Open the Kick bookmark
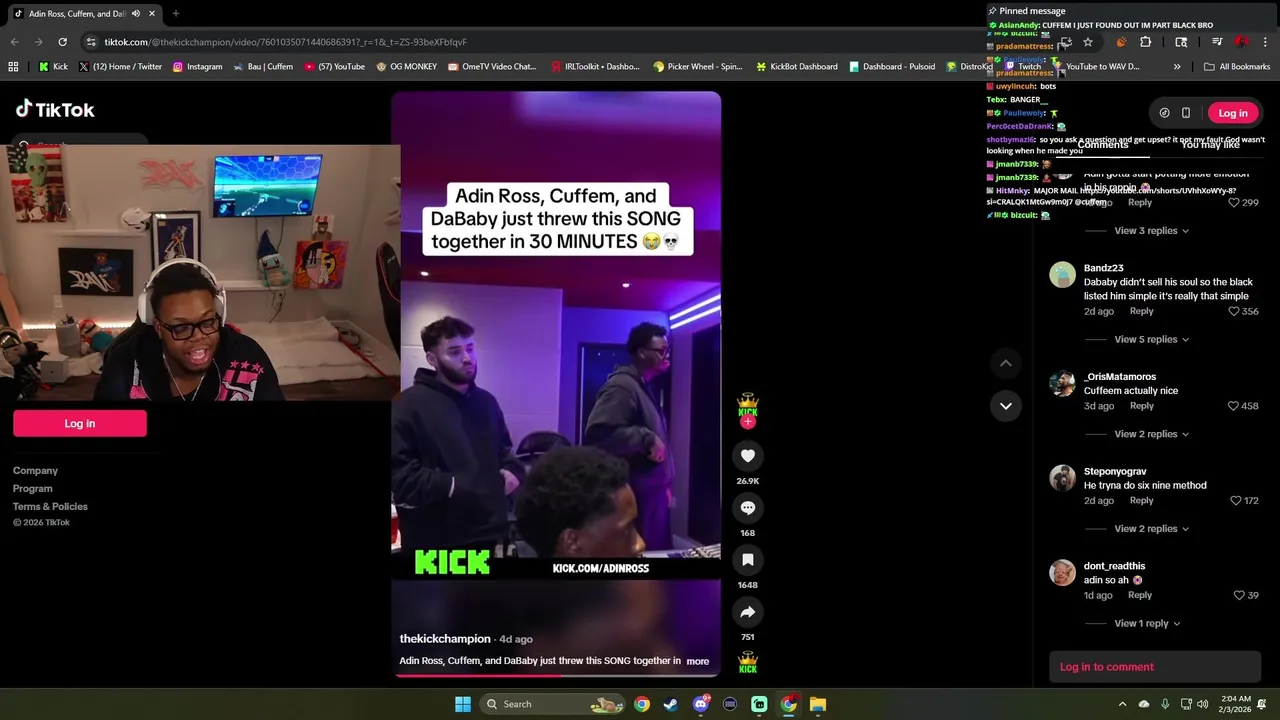 (x=53, y=67)
